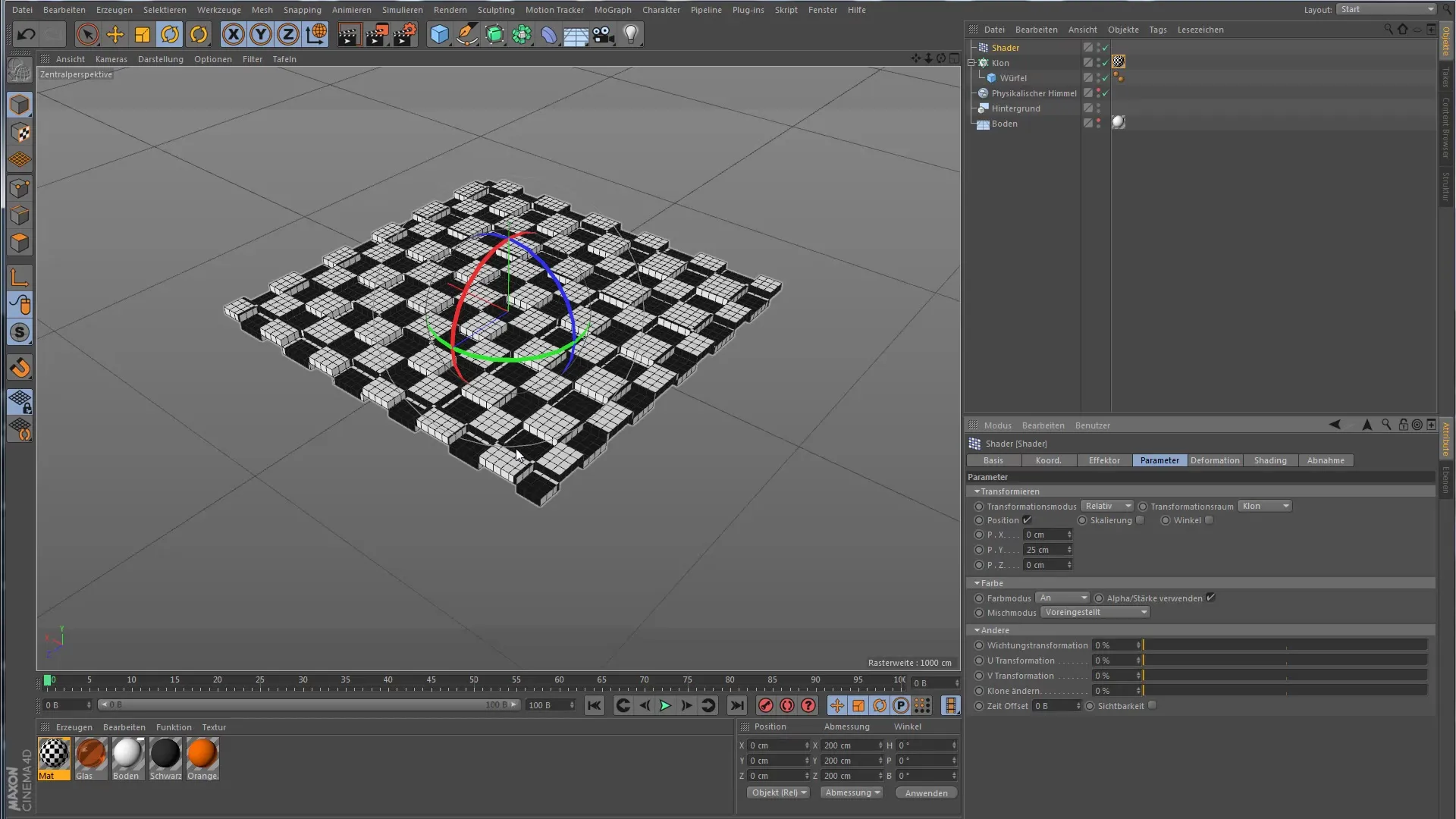Toggle the X axis lock

point(234,34)
